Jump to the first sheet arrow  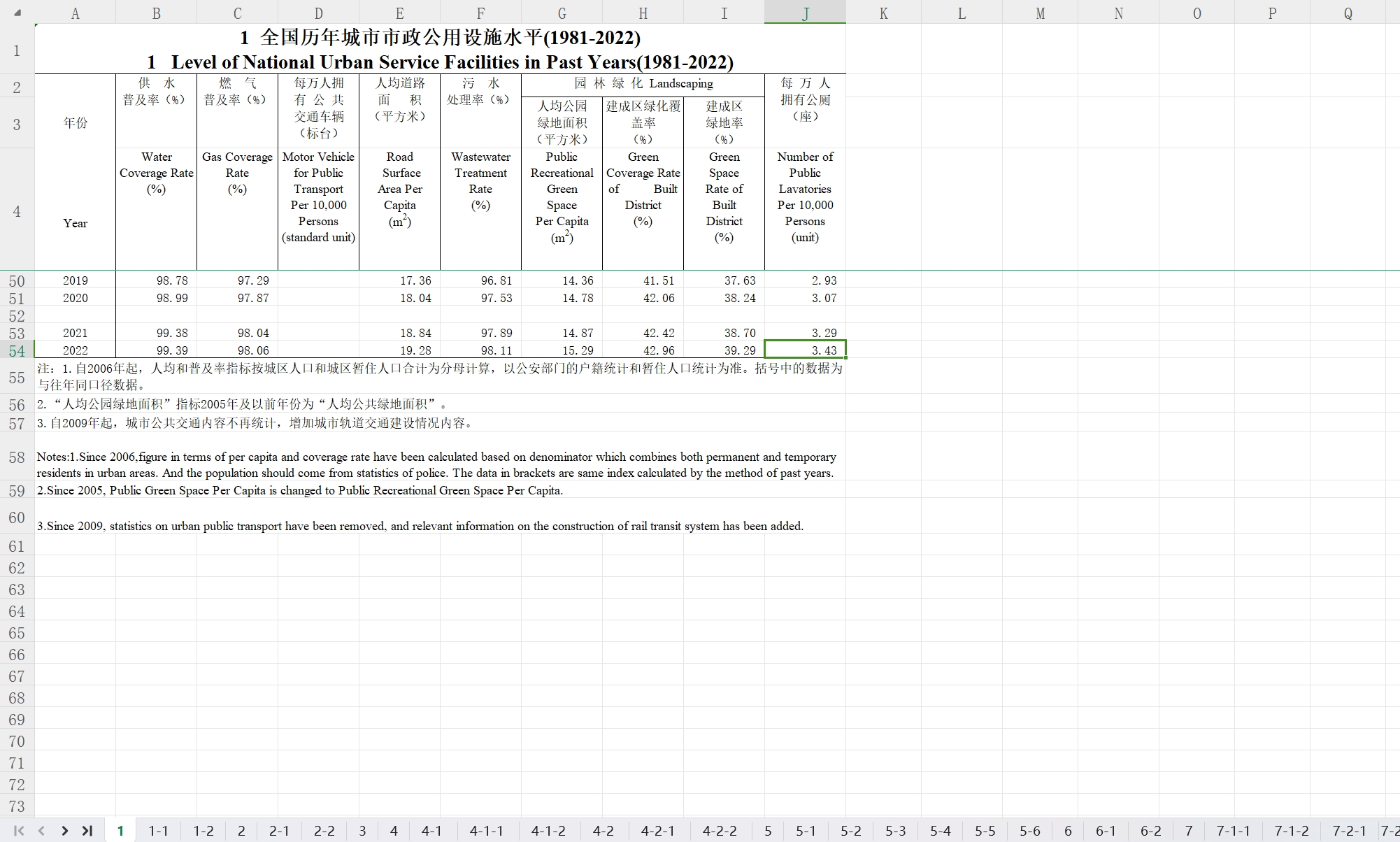(19, 831)
